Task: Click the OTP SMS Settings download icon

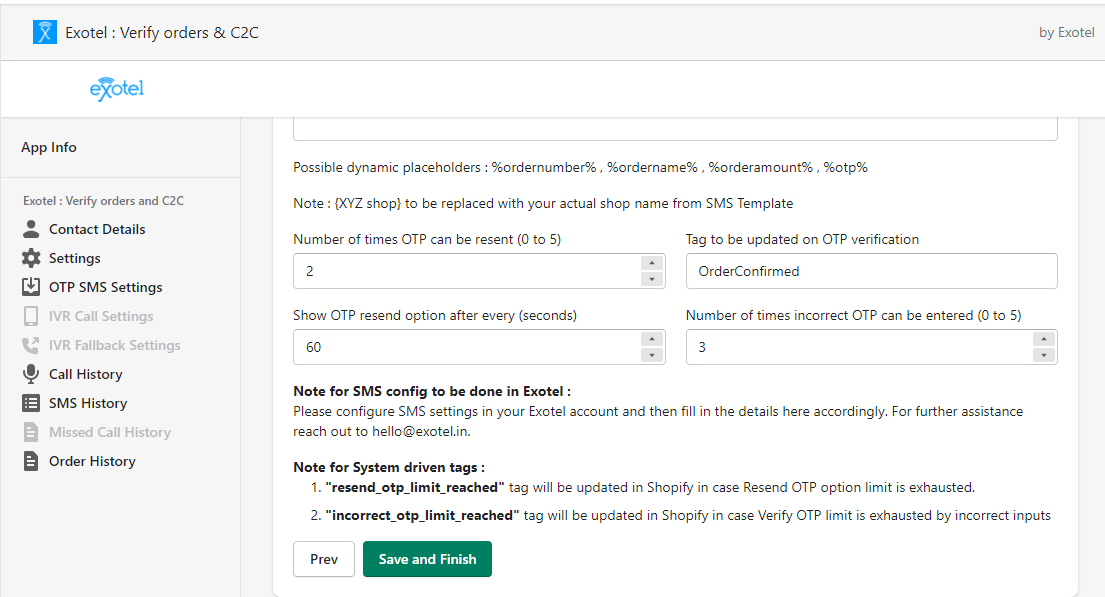Action: 31,287
